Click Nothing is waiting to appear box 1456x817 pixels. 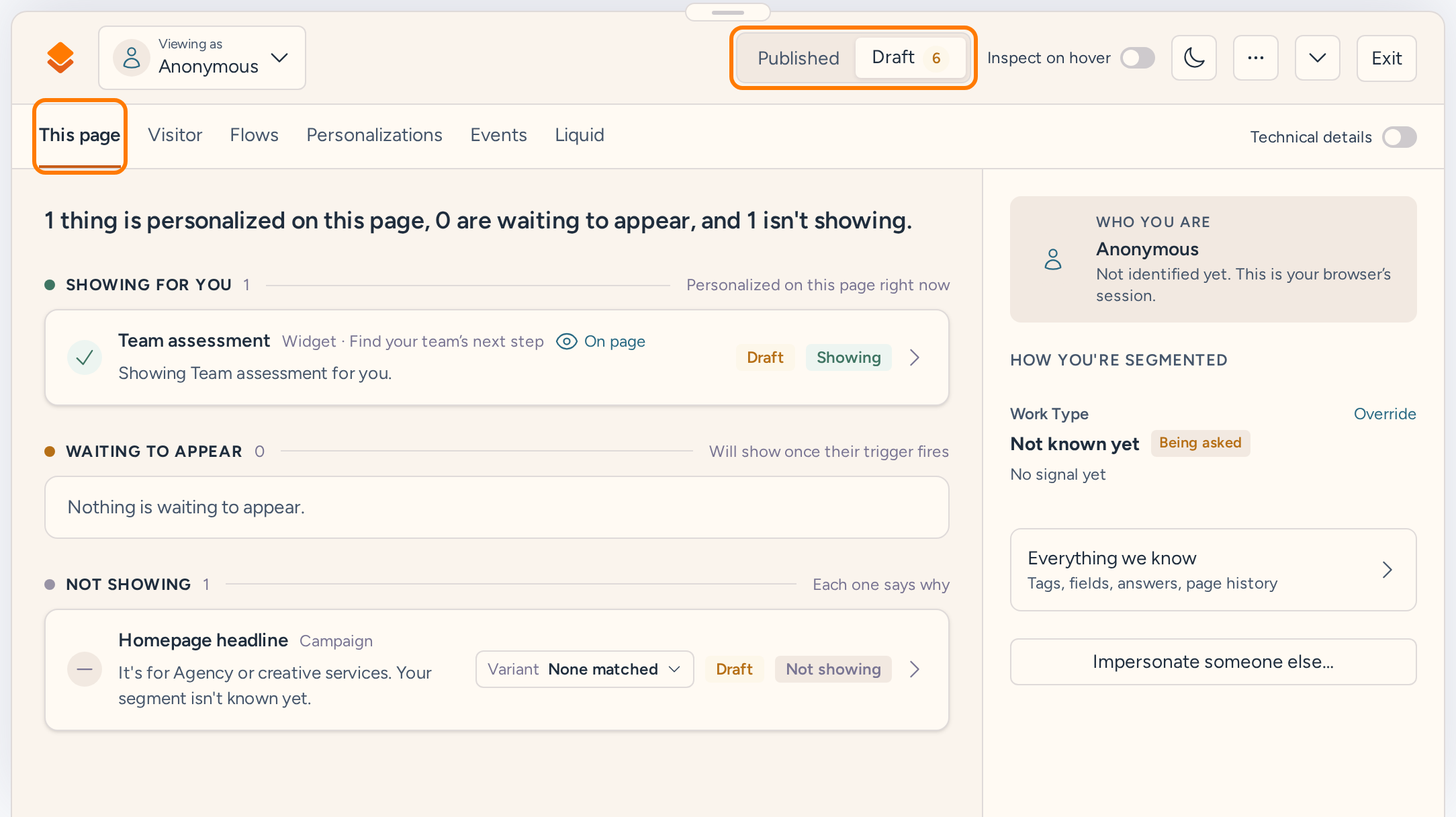point(497,507)
